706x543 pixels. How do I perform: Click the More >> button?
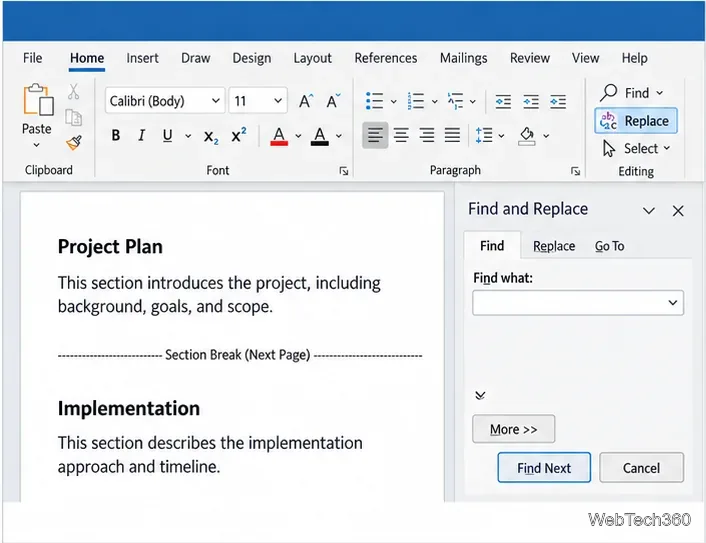513,429
